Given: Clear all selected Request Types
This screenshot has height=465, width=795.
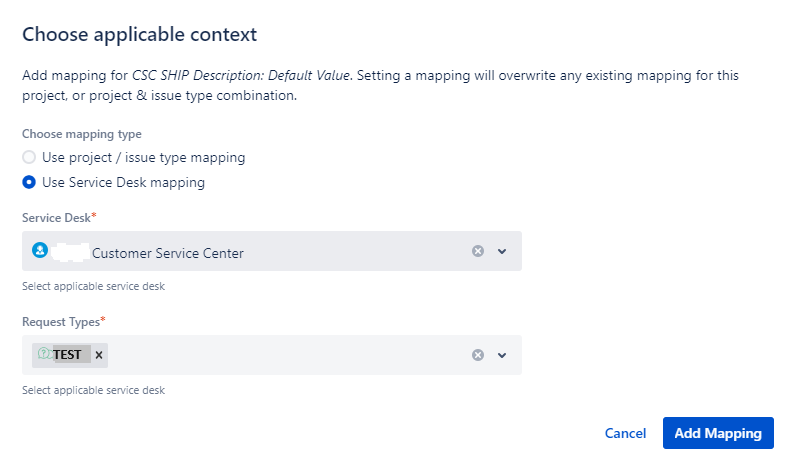Looking at the screenshot, I should (478, 355).
